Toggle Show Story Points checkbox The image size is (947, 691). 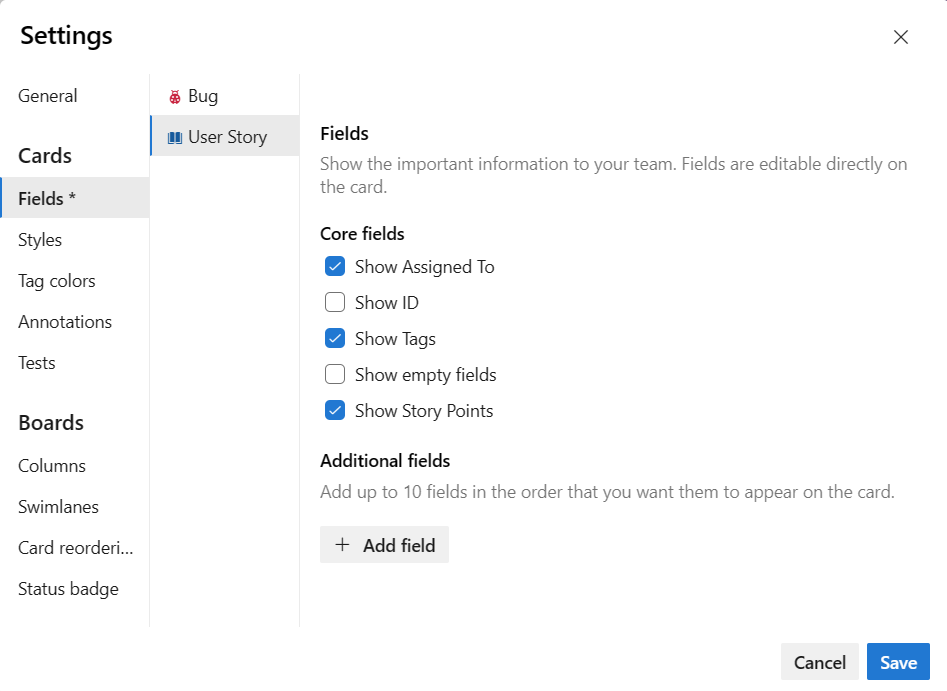pyautogui.click(x=335, y=411)
